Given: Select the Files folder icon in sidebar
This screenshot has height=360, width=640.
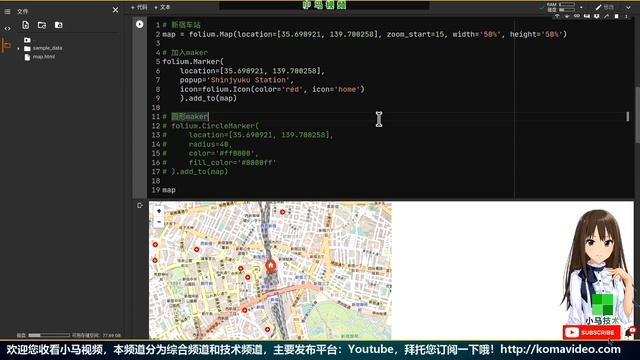Looking at the screenshot, I should click(x=7, y=45).
